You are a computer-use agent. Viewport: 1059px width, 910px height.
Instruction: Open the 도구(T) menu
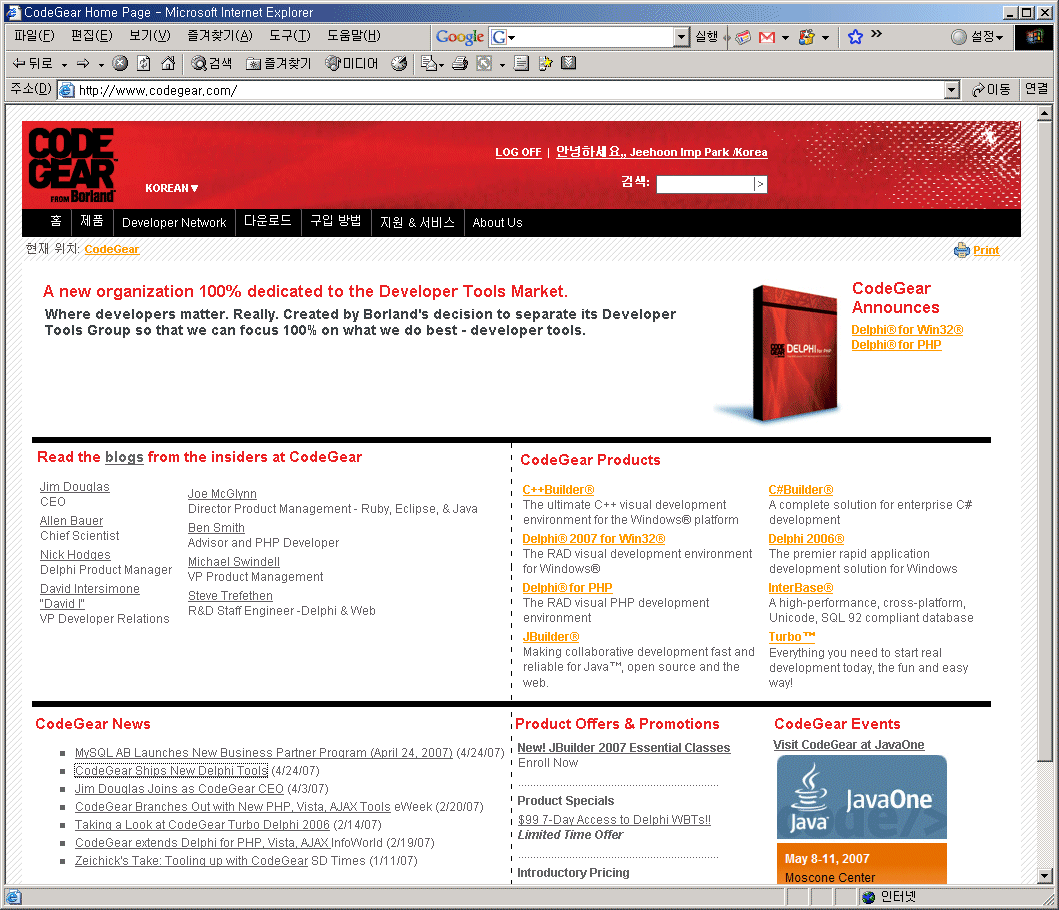point(289,36)
